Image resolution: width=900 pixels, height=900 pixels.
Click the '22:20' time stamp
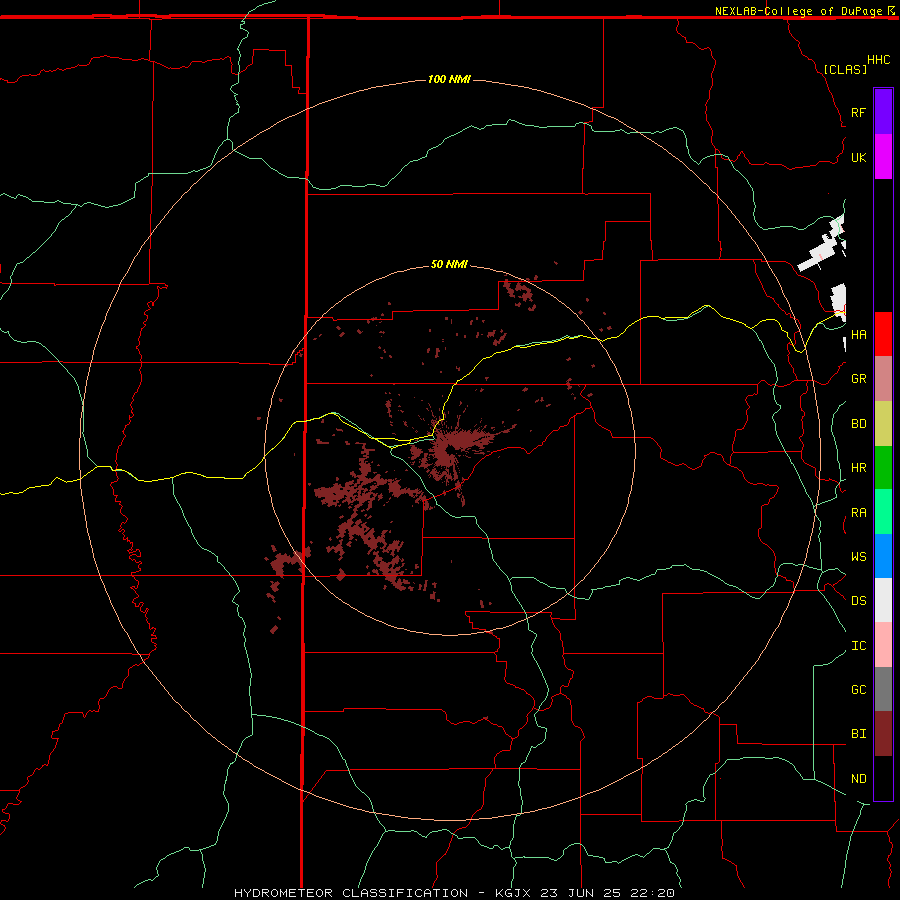(651, 893)
